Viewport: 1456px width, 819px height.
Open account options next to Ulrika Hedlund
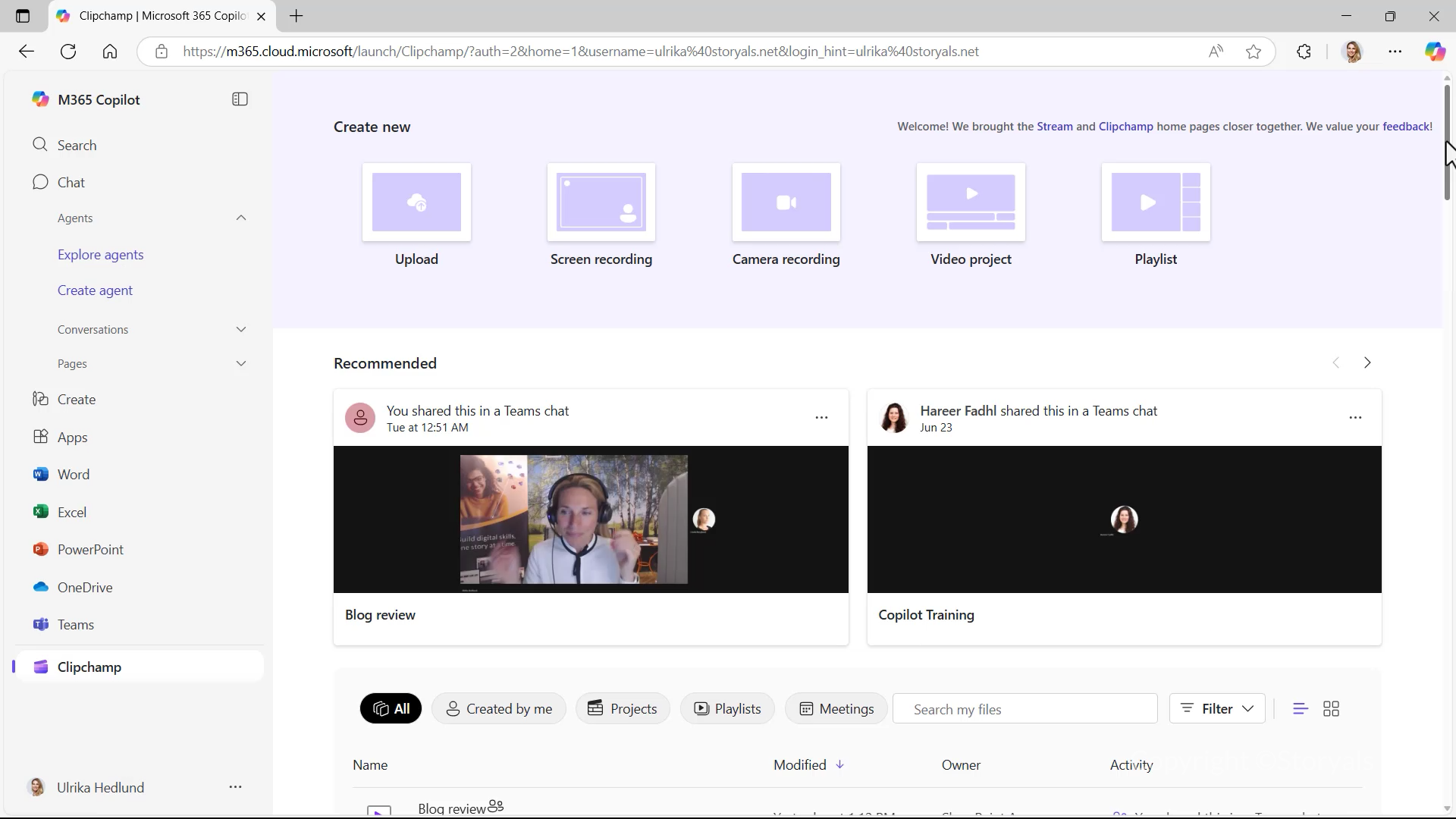235,787
